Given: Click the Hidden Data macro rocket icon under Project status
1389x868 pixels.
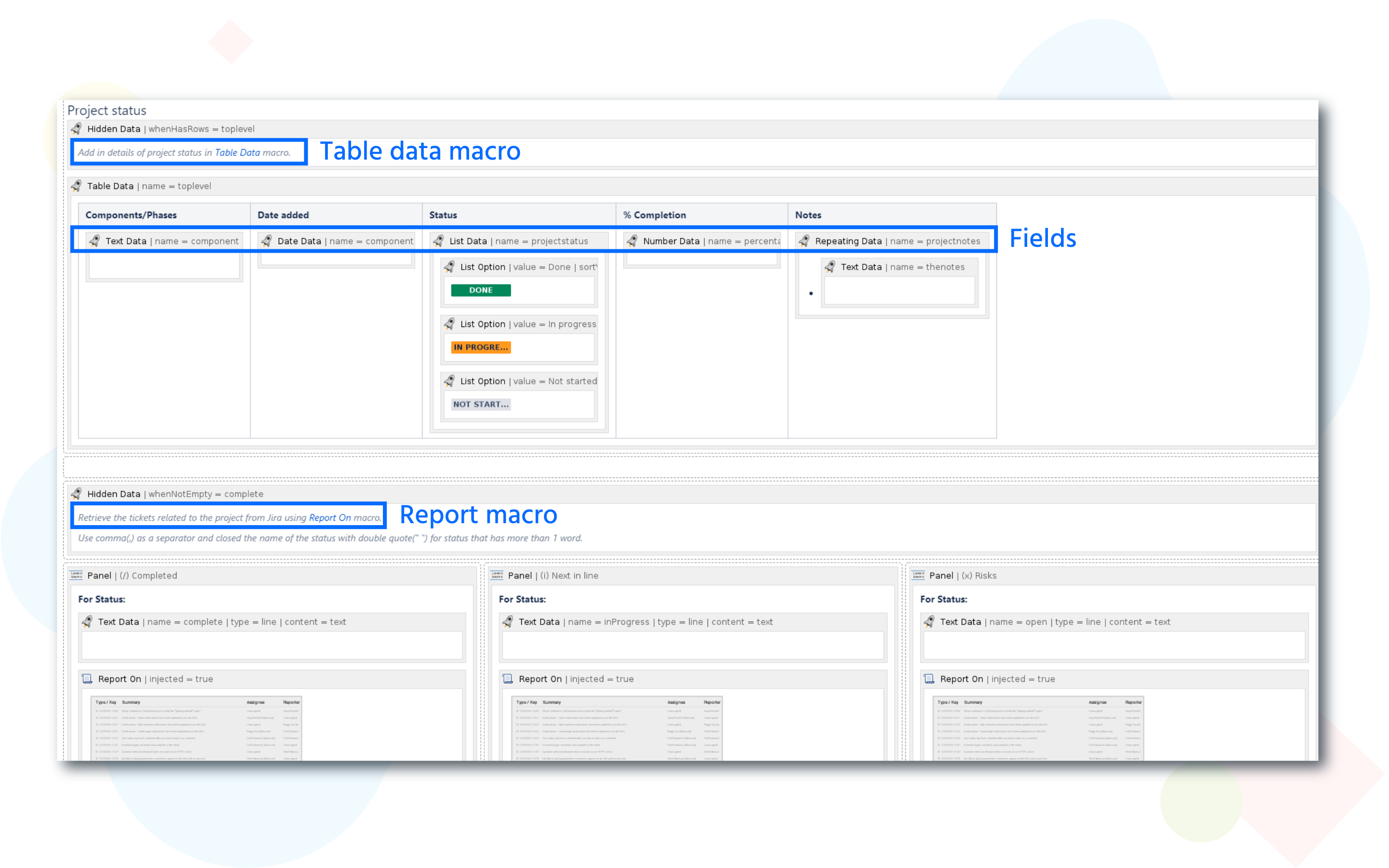Looking at the screenshot, I should point(76,129).
